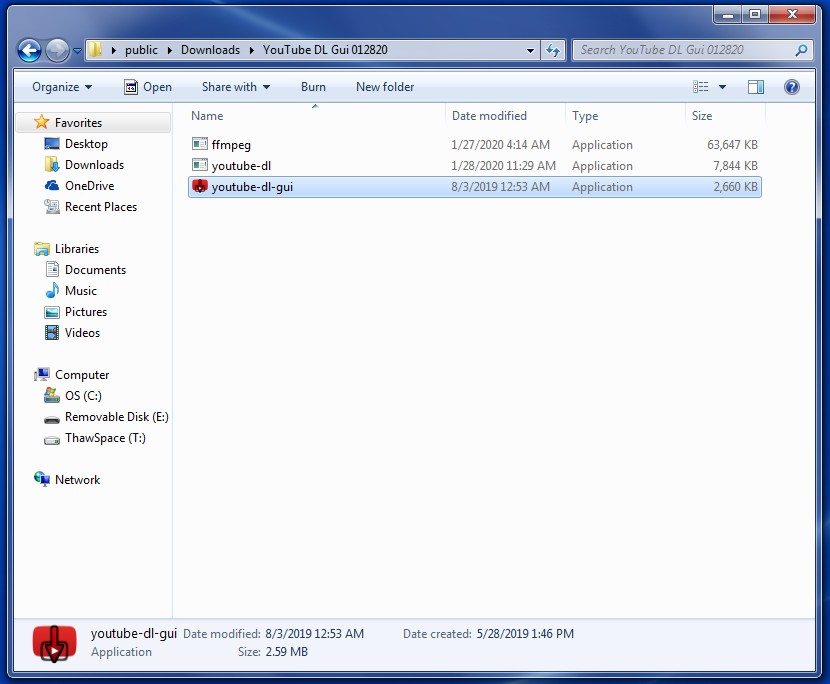Viewport: 830px width, 684px height.
Task: Expand the arrow before 'public' breadcrumb
Action: [113, 50]
